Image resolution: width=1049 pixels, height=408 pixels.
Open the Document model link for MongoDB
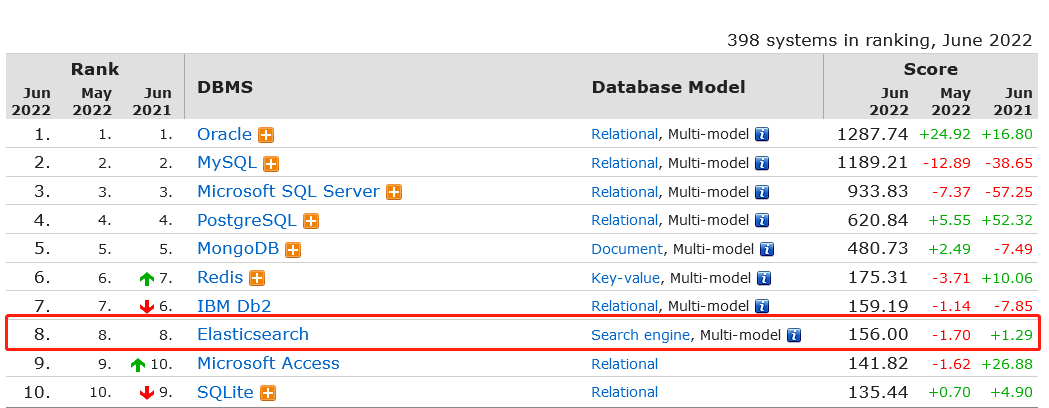pos(627,249)
